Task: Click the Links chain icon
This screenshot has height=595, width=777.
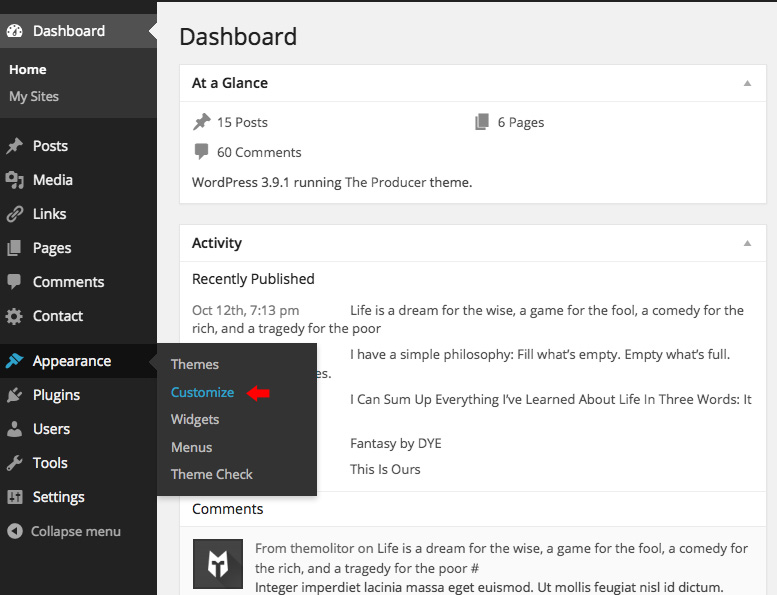Action: (x=14, y=214)
